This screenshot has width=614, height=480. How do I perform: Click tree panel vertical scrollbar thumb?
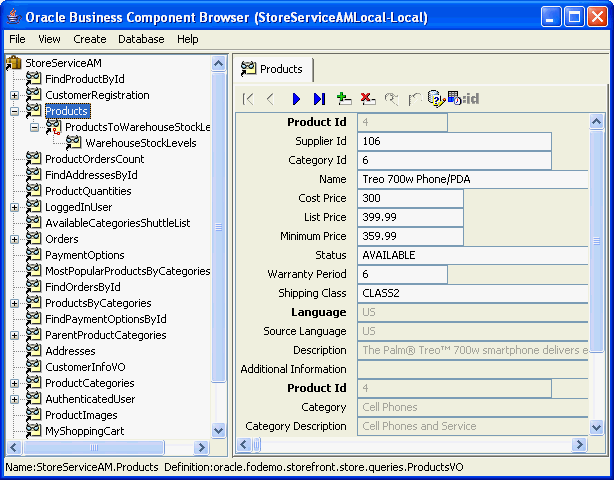(219, 227)
